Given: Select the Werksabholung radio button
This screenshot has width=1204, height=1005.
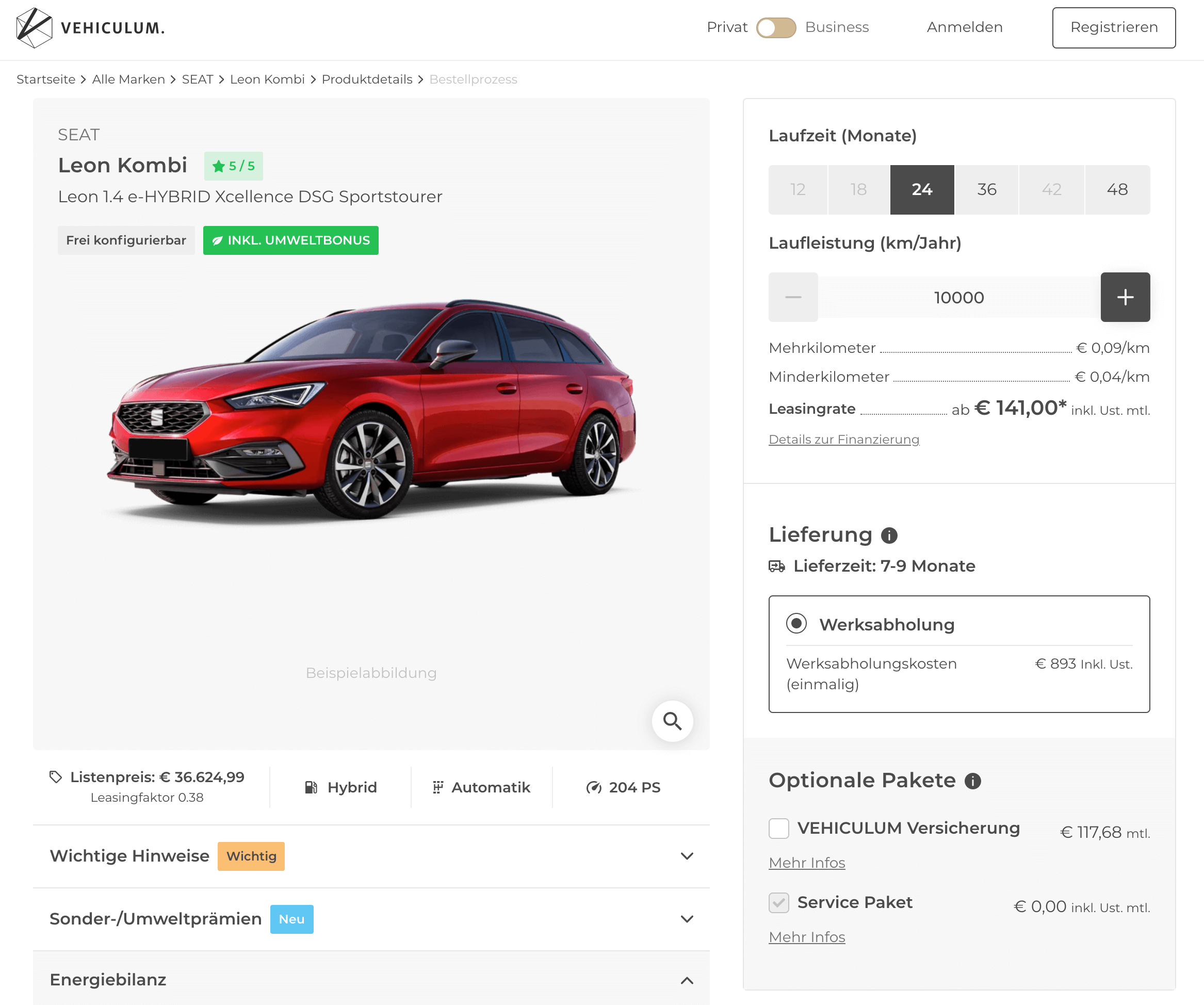Looking at the screenshot, I should 796,623.
